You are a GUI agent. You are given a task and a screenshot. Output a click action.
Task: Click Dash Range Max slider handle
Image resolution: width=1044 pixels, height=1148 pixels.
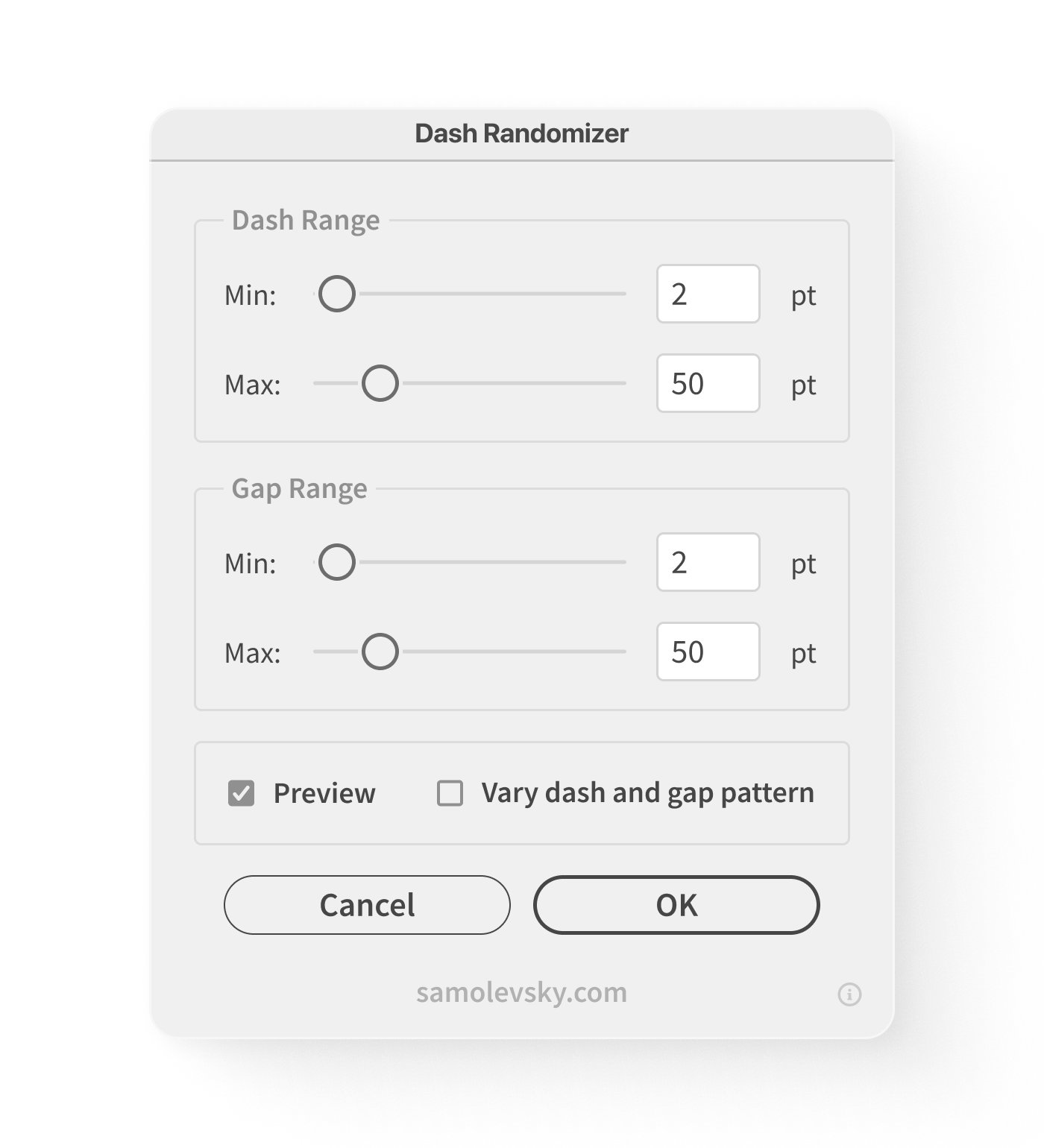[380, 383]
